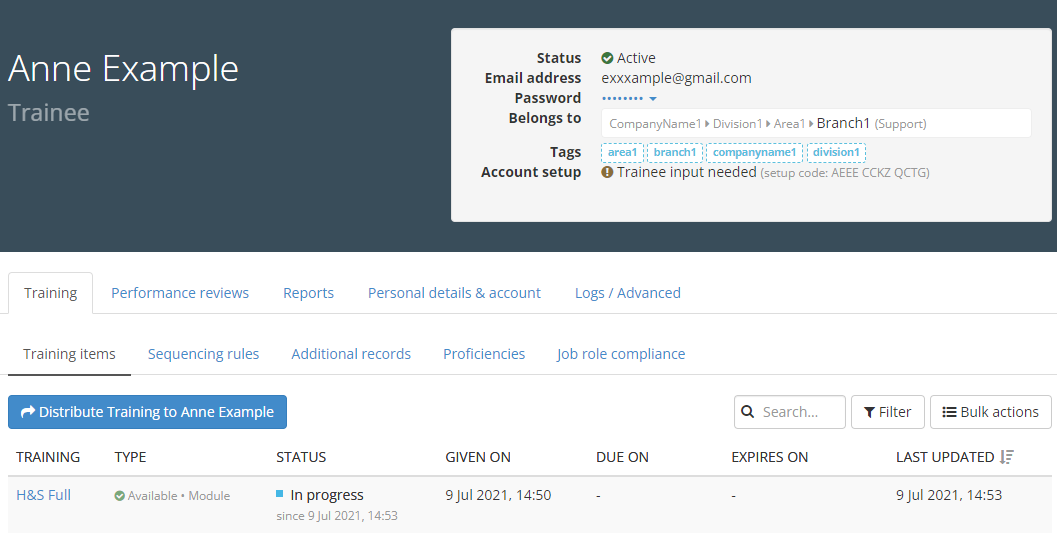Click the green Active status check icon
1057x540 pixels.
click(x=607, y=58)
